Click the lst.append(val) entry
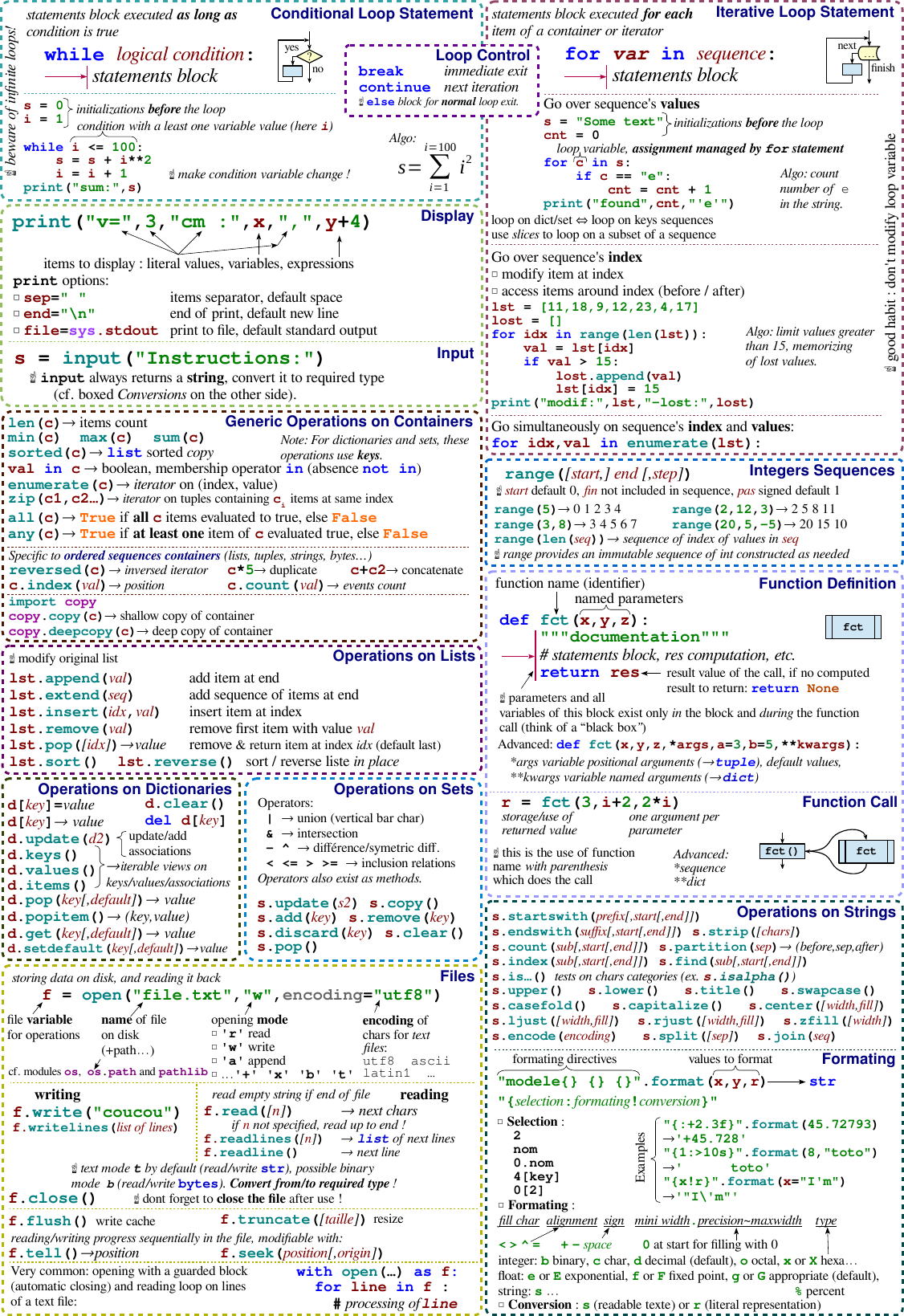 (x=71, y=678)
